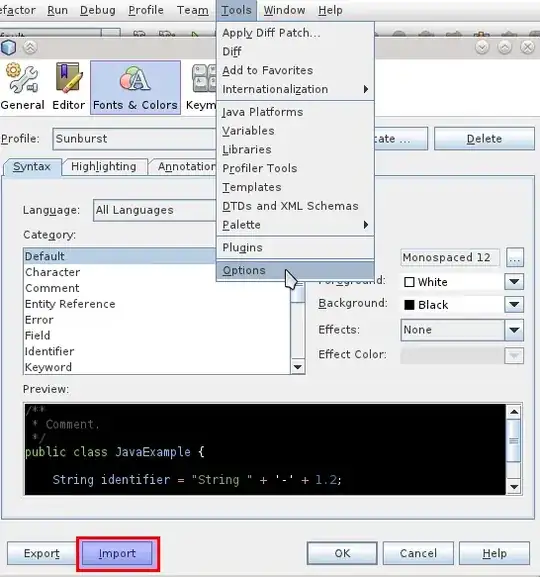The height and width of the screenshot is (577, 540).
Task: Open the Team menu
Action: pos(193,10)
